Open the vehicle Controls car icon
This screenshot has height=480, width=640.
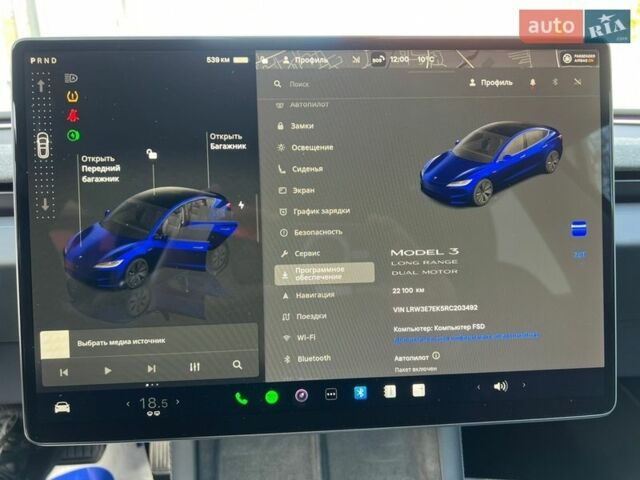(62, 406)
